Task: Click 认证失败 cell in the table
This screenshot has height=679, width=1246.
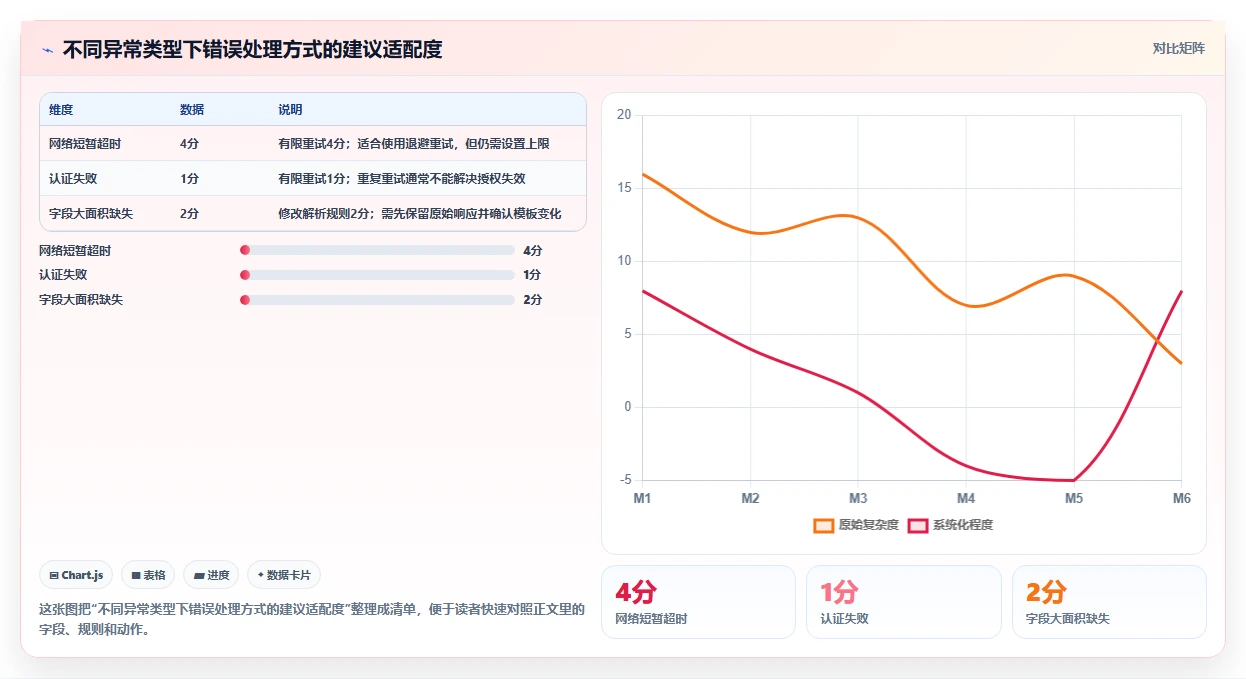Action: pos(73,179)
